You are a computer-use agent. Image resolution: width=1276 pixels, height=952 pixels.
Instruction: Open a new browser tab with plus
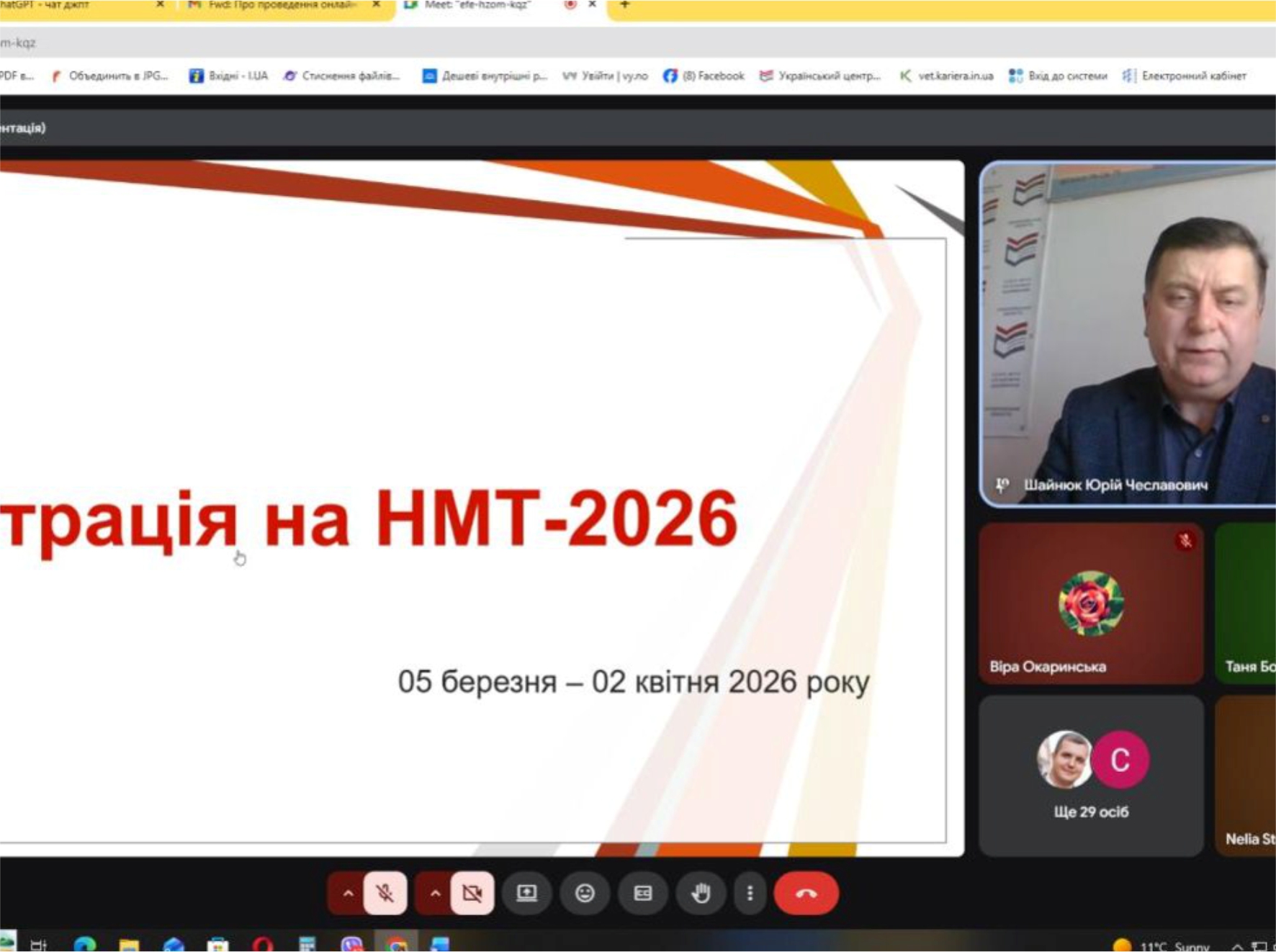tap(624, 6)
